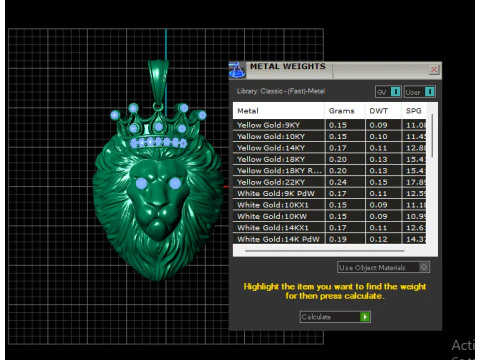The width and height of the screenshot is (480, 360).
Task: Select the White Gold:14K PdW row
Action: [x=329, y=239]
